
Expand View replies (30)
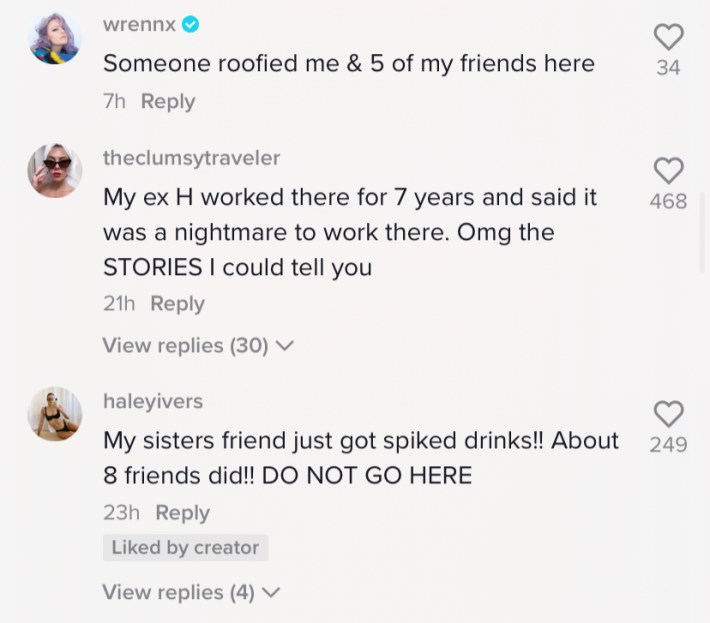pyautogui.click(x=198, y=346)
